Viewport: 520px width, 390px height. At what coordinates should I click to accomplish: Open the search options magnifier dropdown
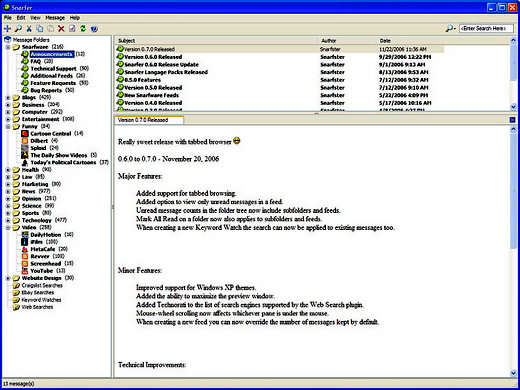click(450, 29)
